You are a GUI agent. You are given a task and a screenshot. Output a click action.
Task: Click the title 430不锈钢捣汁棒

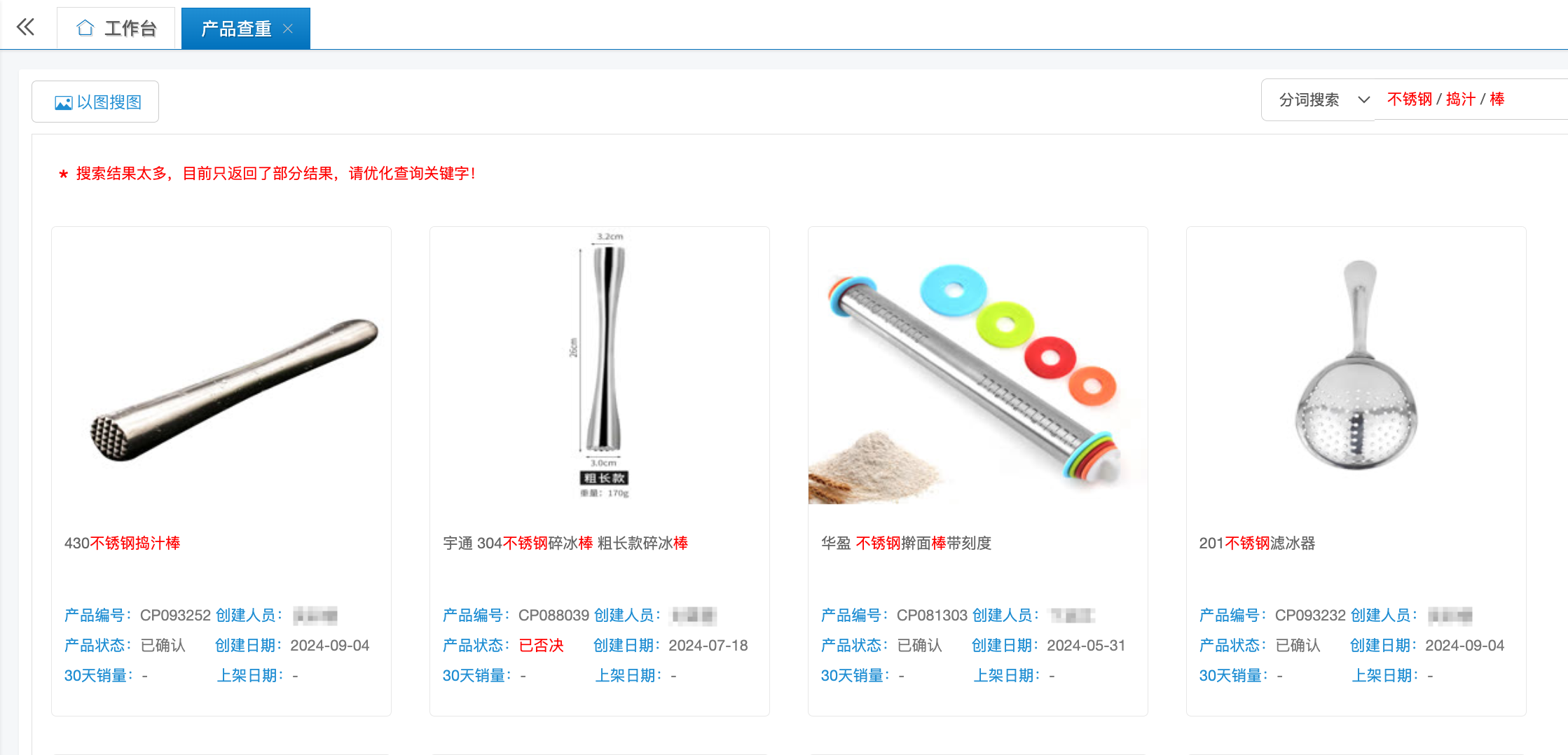coord(122,543)
